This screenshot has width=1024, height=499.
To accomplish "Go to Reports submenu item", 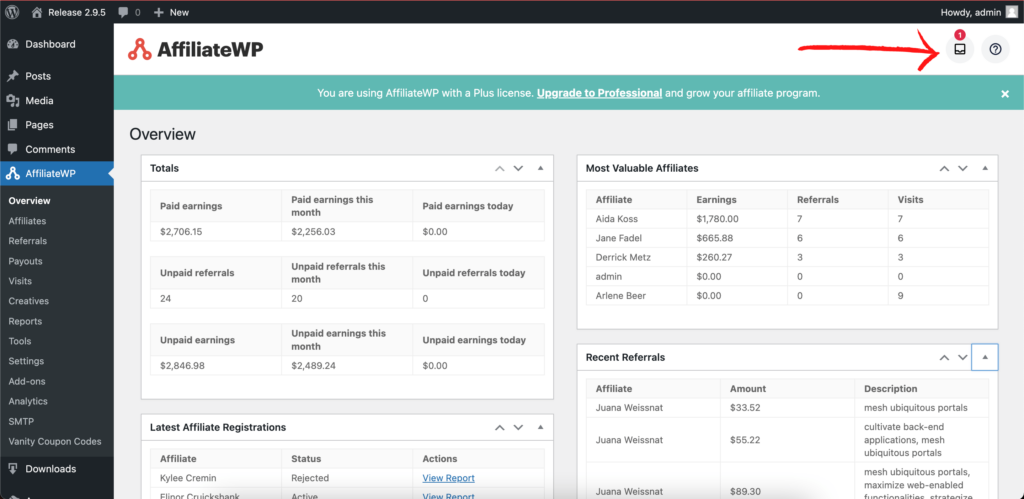I will pyautogui.click(x=25, y=321).
